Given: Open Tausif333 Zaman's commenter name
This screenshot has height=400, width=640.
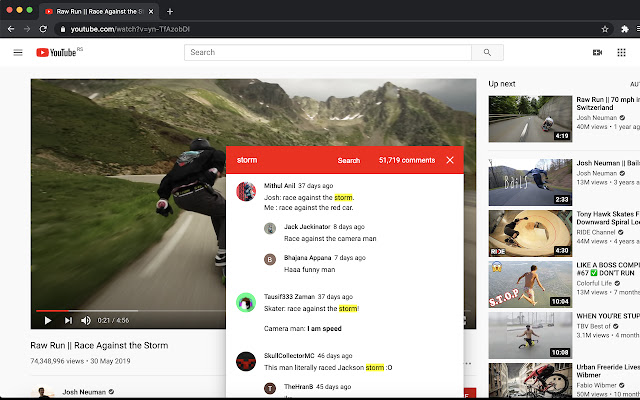Looking at the screenshot, I should 289,297.
